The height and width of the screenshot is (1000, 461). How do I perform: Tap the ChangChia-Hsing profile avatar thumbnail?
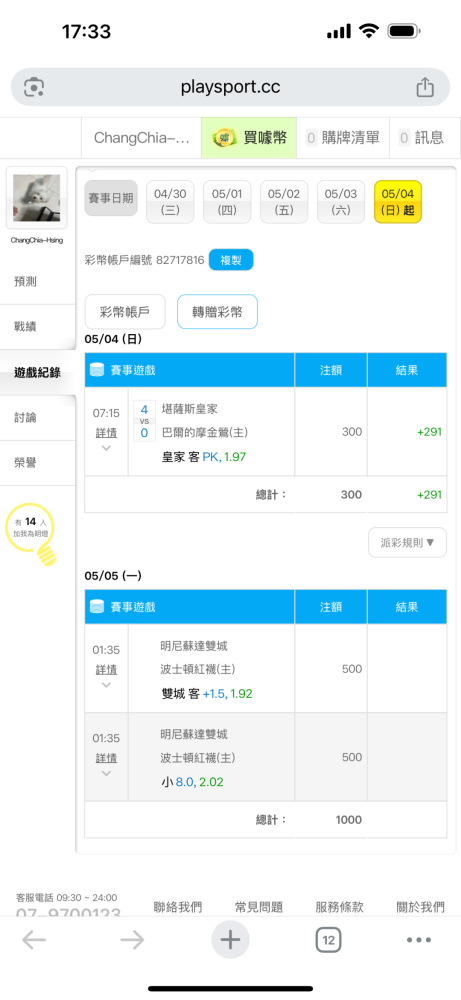click(36, 198)
